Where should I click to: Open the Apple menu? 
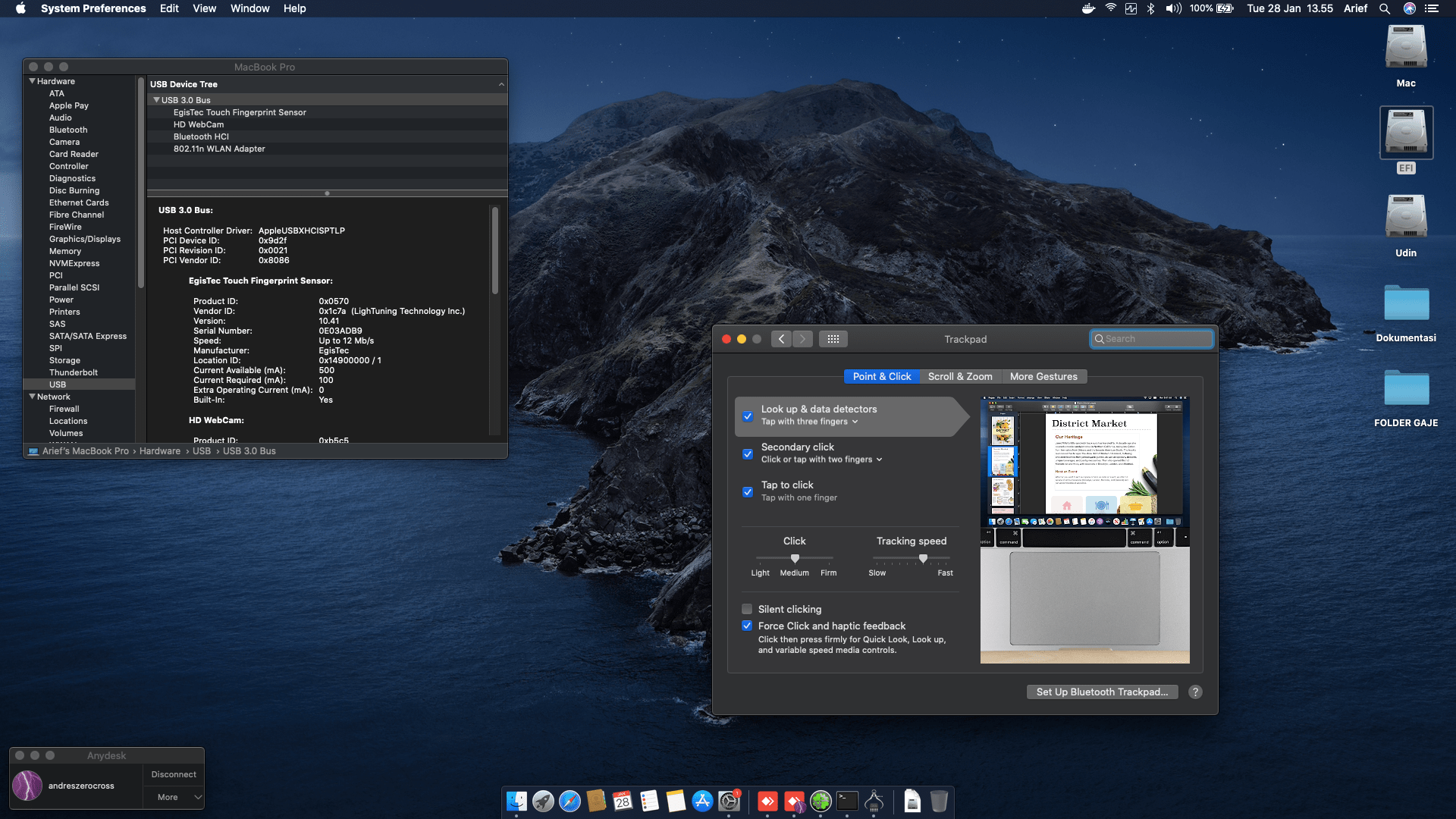(x=20, y=8)
